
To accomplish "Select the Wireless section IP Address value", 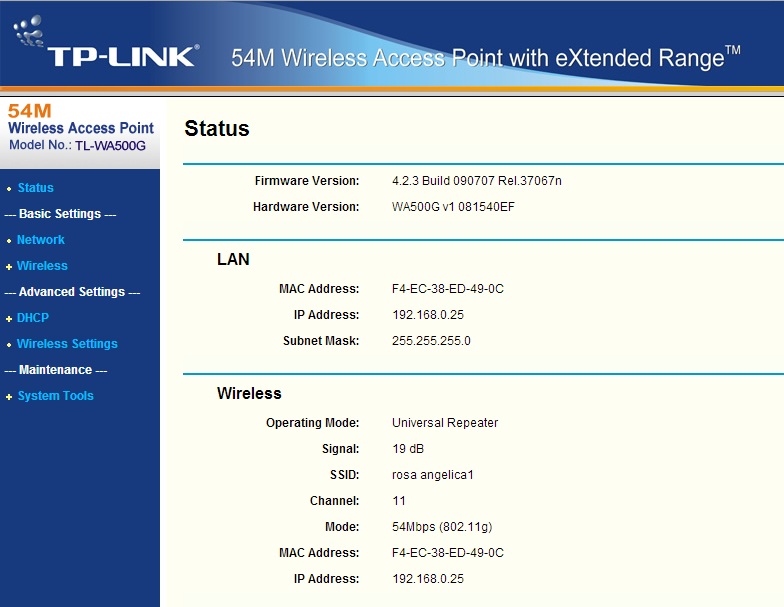I will click(428, 579).
